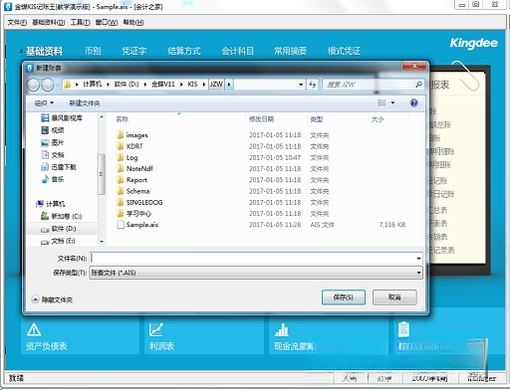Change the view layout icon
Screen dimensions: 510x390
[382, 103]
